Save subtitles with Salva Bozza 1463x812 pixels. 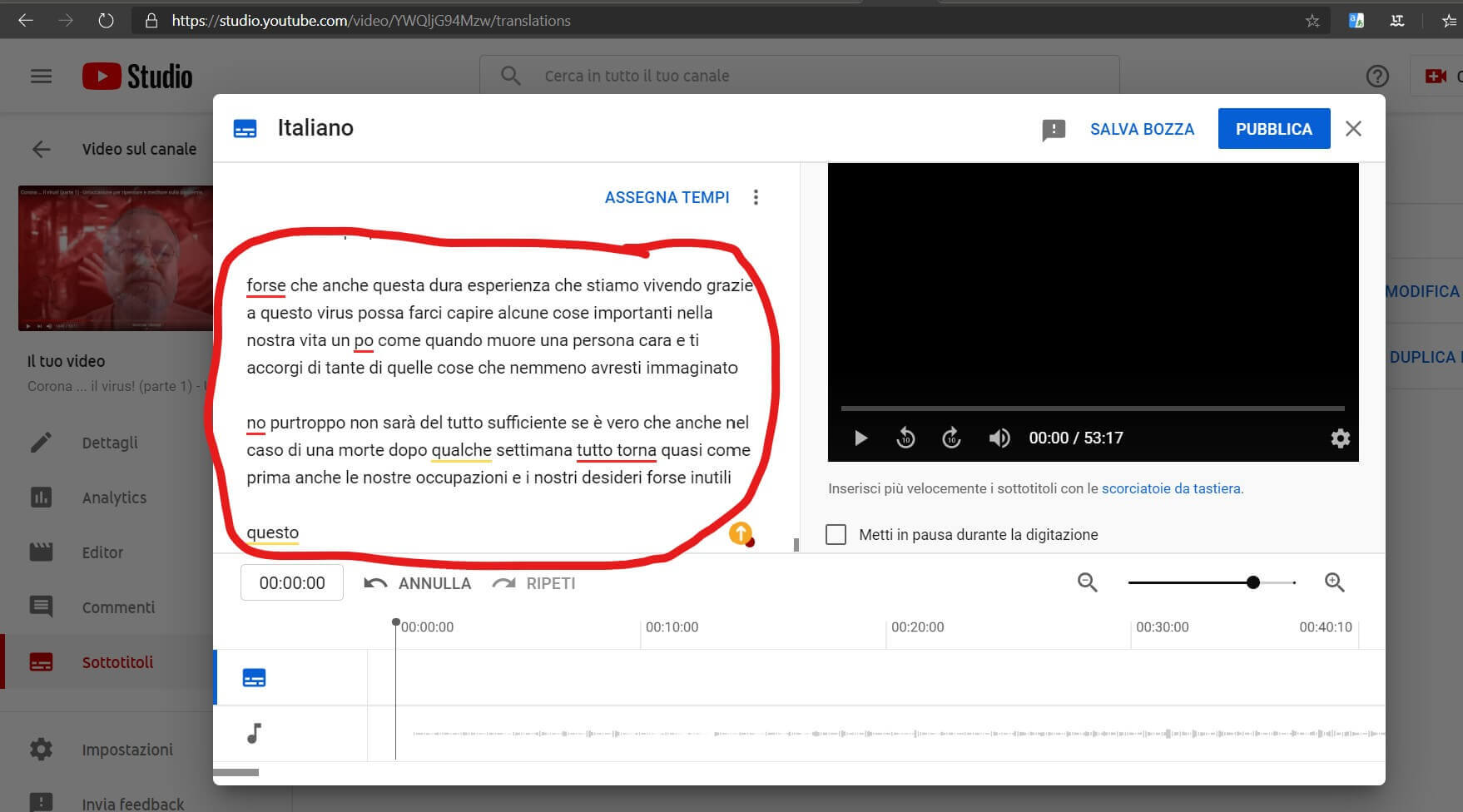point(1142,129)
